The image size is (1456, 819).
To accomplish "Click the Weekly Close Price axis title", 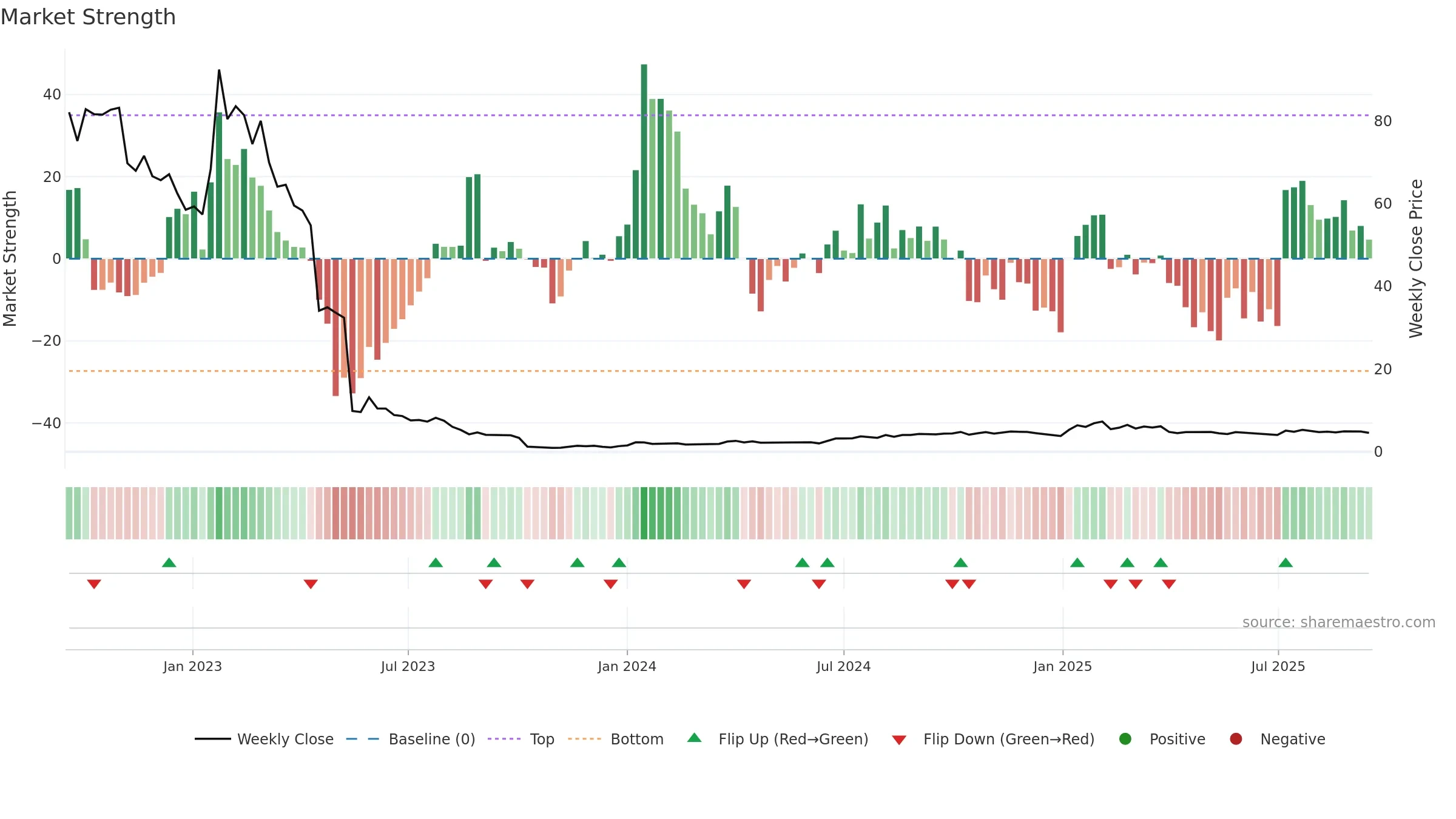I will 1416,258.
